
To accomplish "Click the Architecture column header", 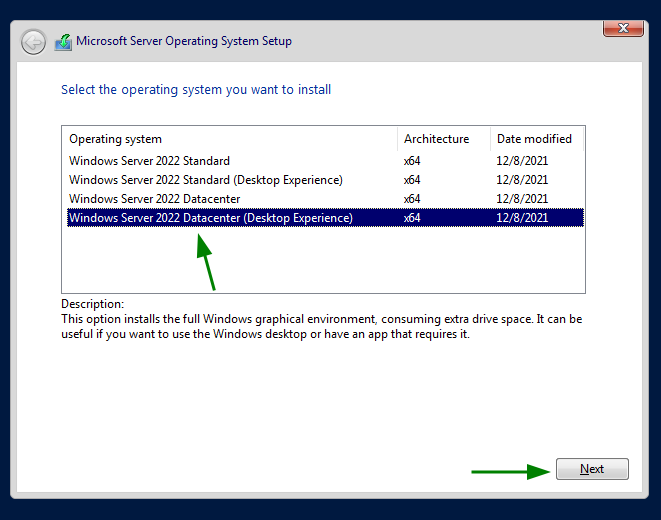I will [x=444, y=139].
